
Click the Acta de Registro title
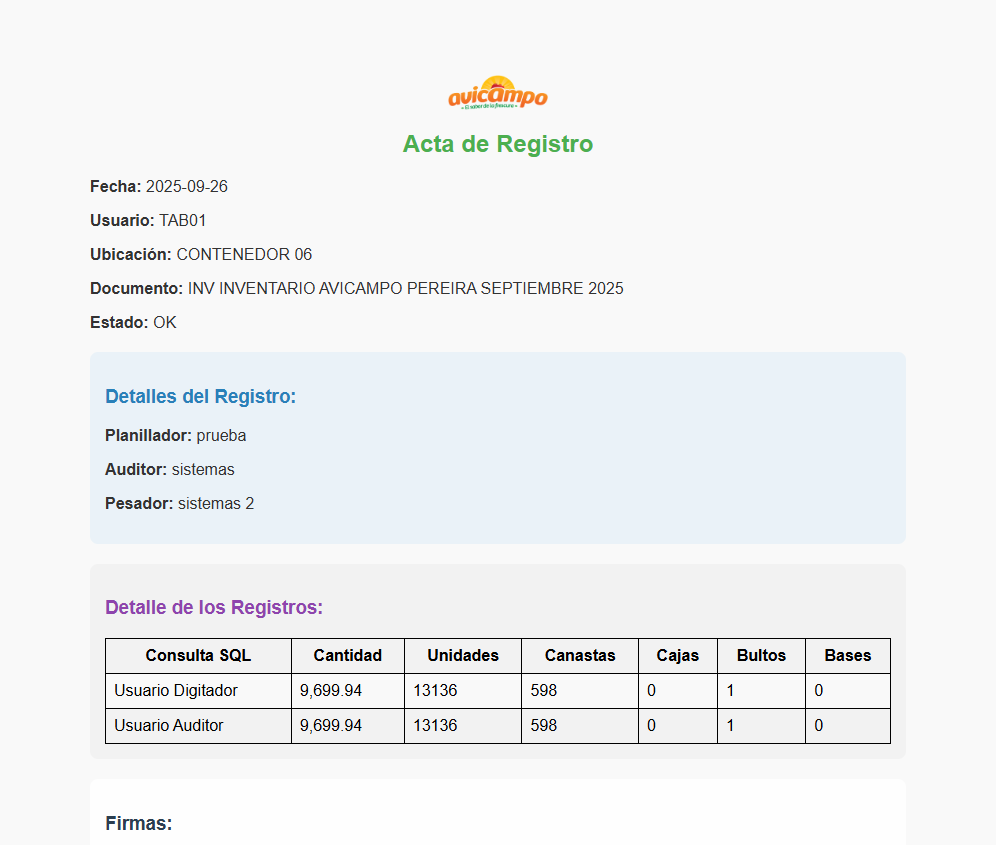(x=498, y=144)
